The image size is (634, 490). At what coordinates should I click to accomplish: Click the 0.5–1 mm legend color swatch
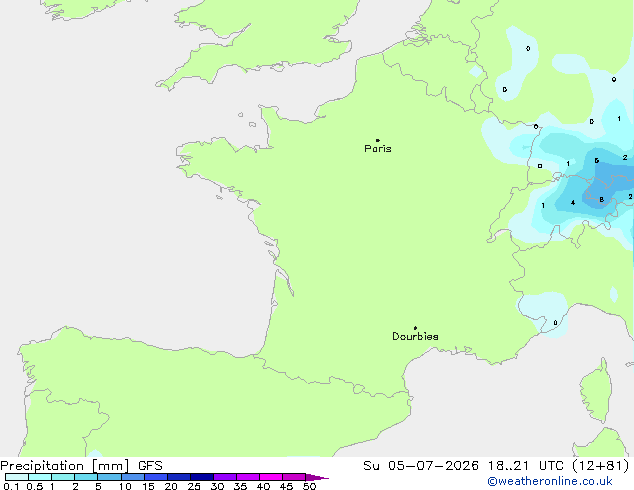point(40,477)
